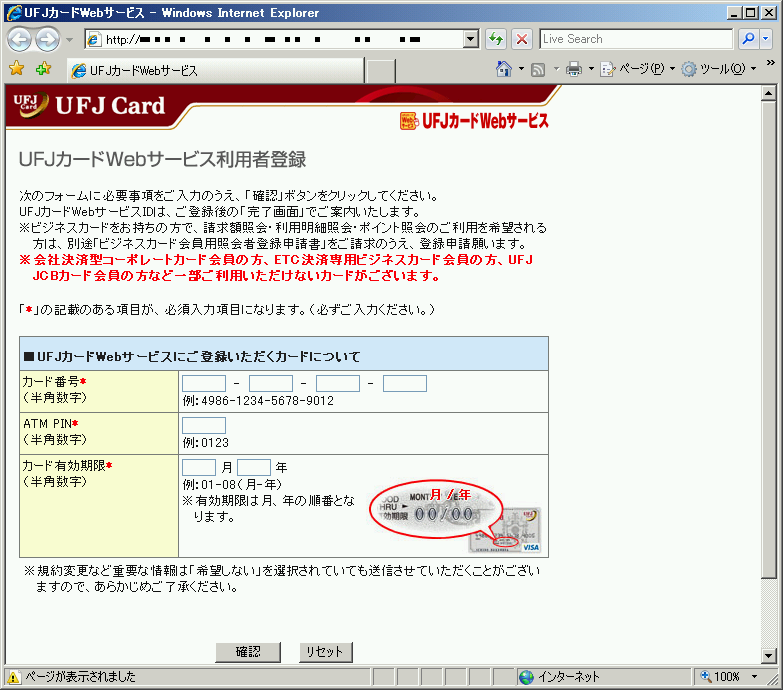This screenshot has width=783, height=690.
Task: Open the zoom level dropdown arrow
Action: tap(755, 677)
